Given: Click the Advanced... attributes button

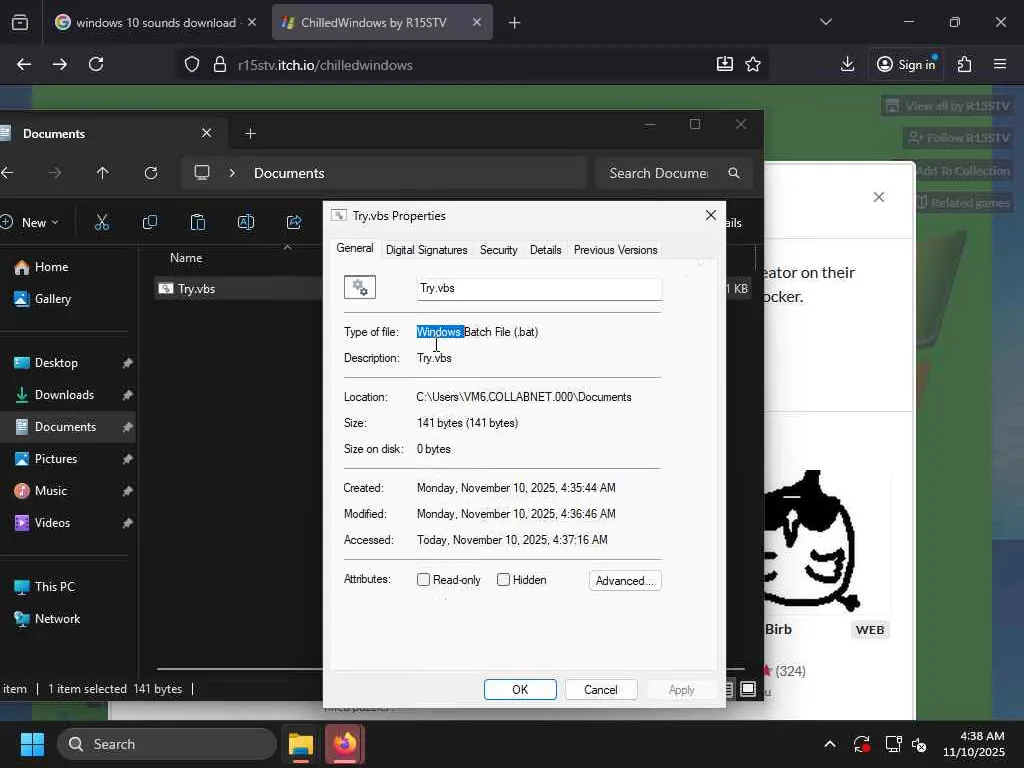Looking at the screenshot, I should [x=625, y=581].
